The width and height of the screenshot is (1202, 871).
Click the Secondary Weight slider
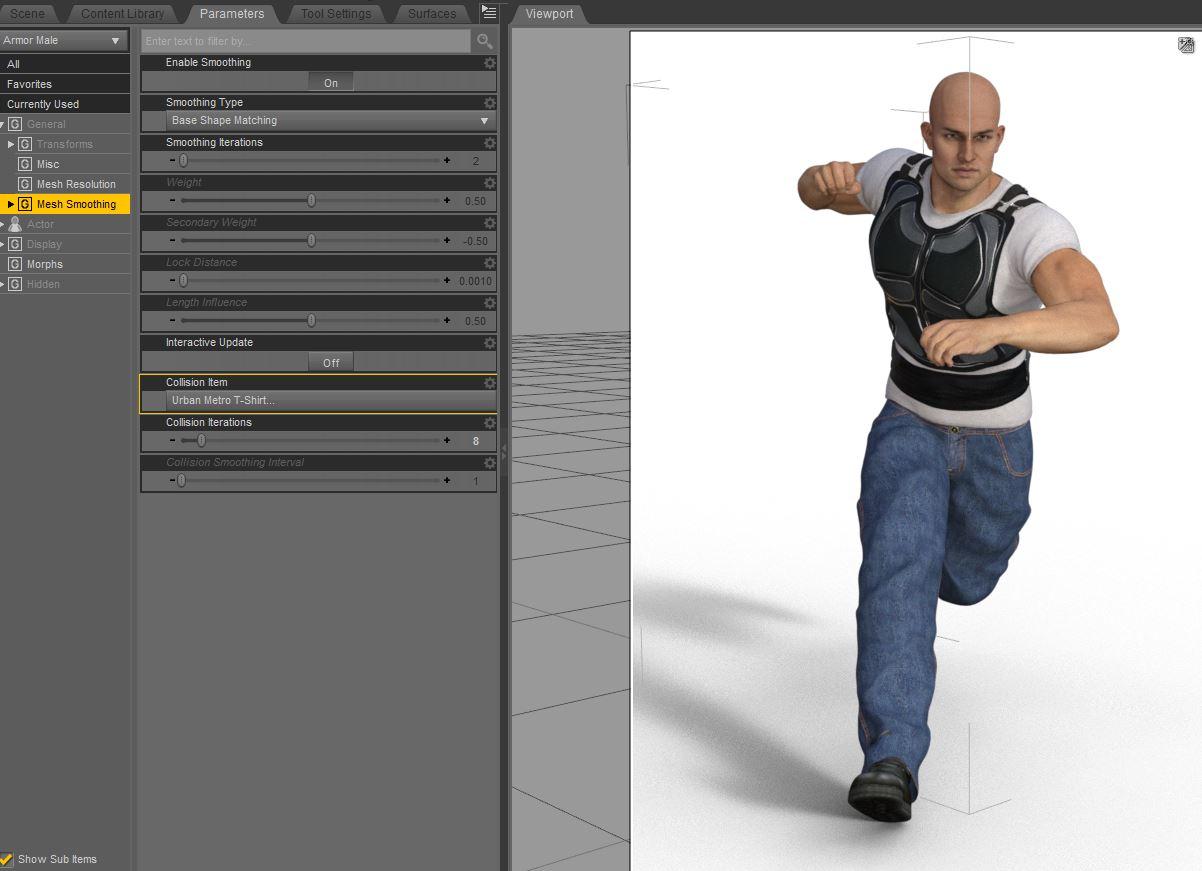[x=310, y=241]
